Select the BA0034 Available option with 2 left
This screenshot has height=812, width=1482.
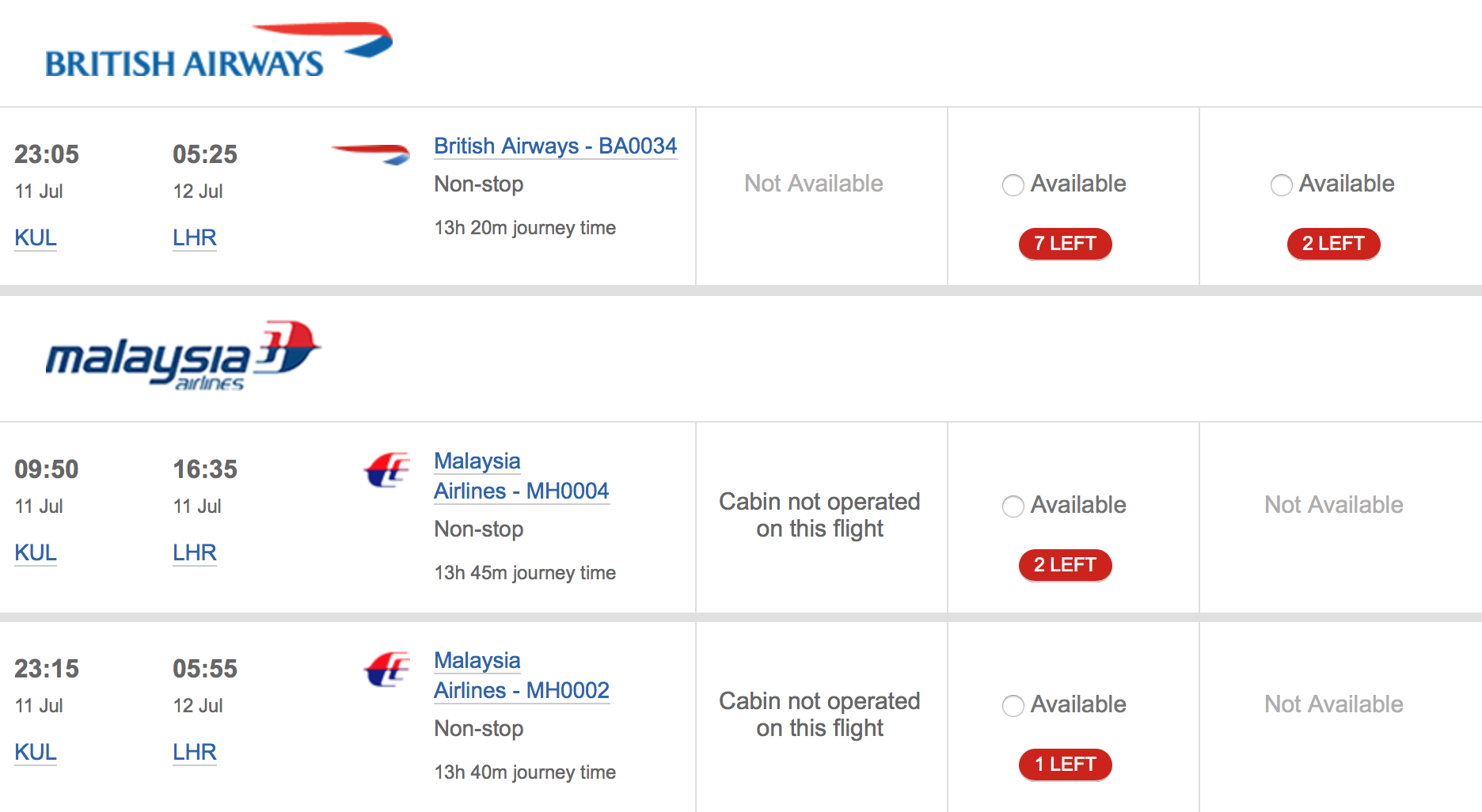coord(1282,185)
